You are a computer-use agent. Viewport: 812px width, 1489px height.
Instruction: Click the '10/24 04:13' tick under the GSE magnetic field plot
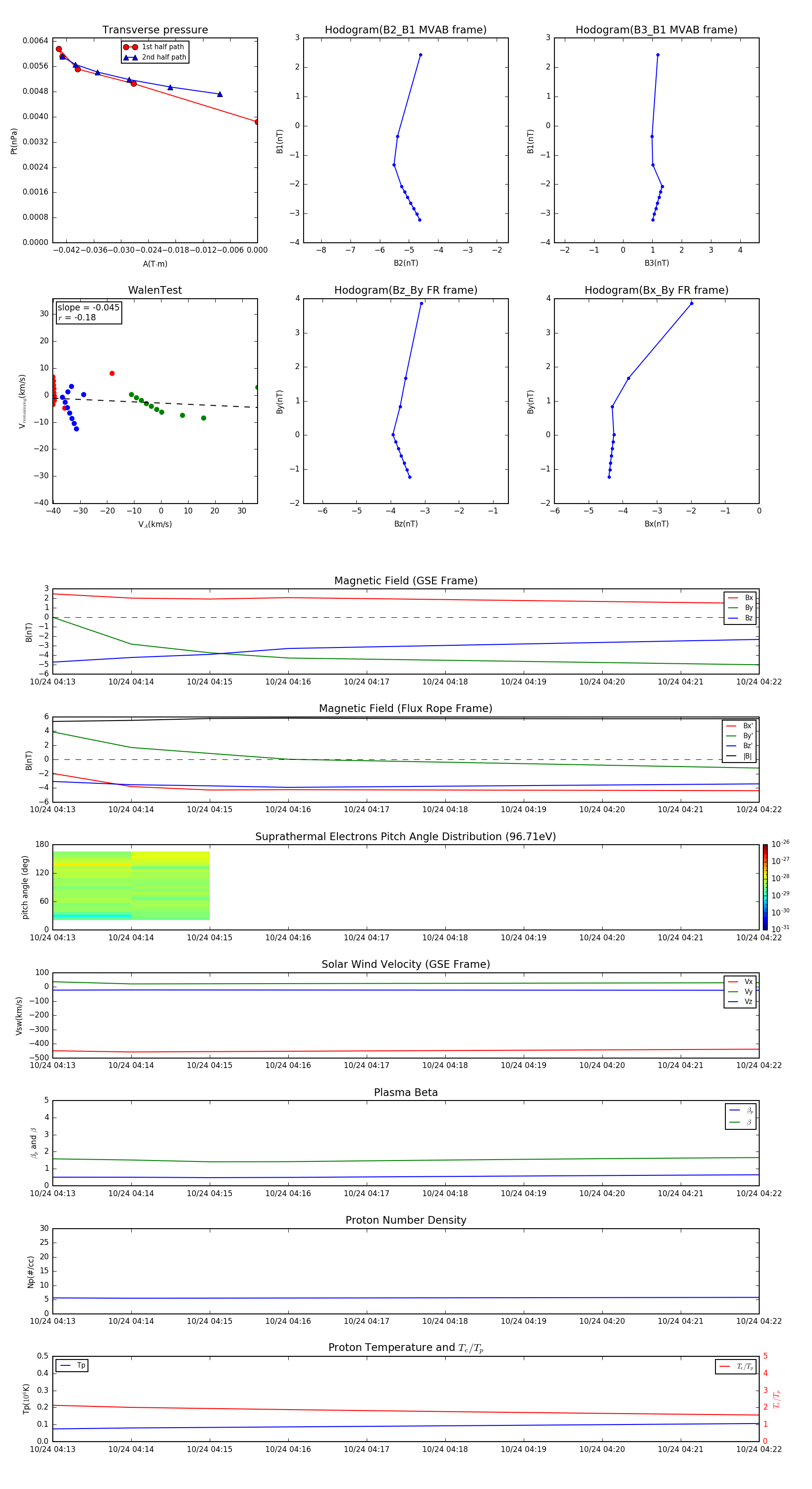click(x=53, y=682)
